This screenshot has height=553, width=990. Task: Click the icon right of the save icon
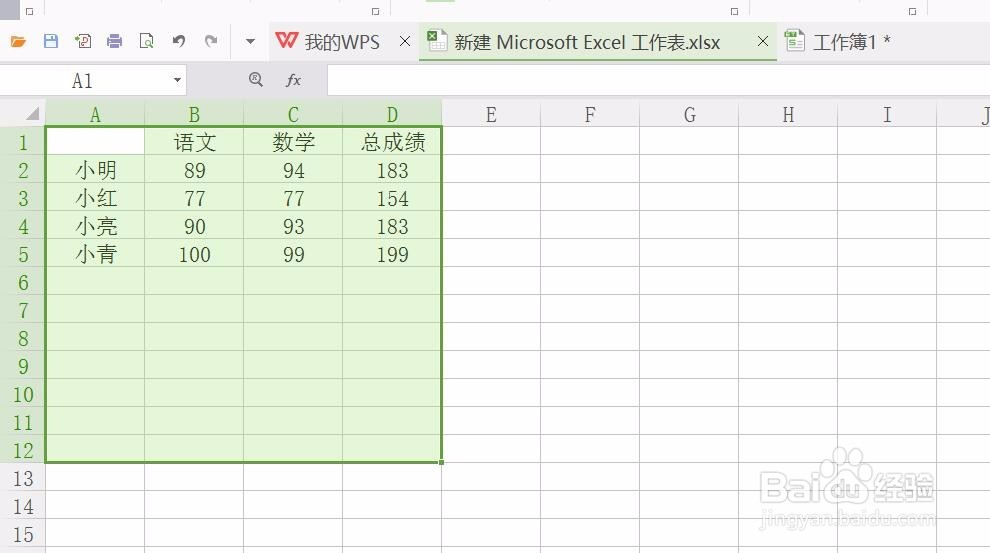pyautogui.click(x=83, y=42)
